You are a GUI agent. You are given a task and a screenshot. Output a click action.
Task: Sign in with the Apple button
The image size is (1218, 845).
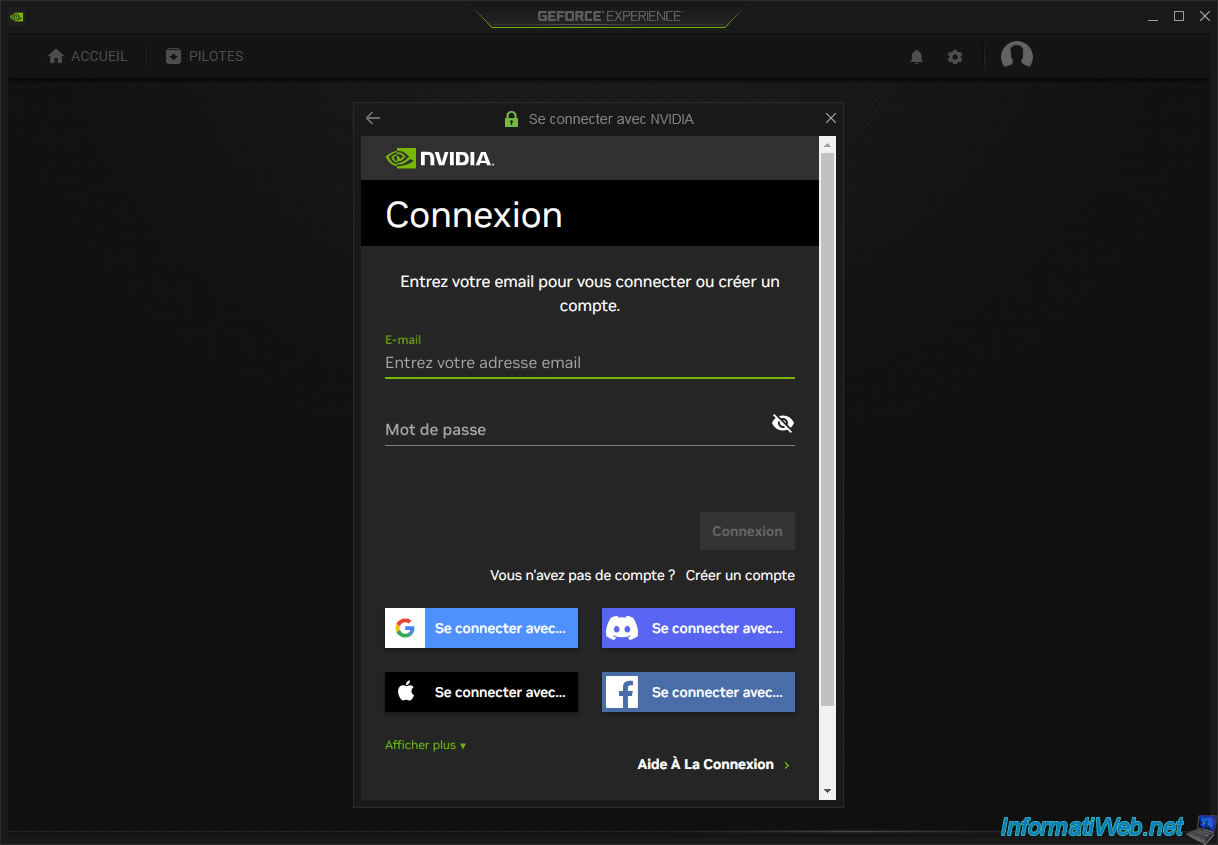coord(481,692)
